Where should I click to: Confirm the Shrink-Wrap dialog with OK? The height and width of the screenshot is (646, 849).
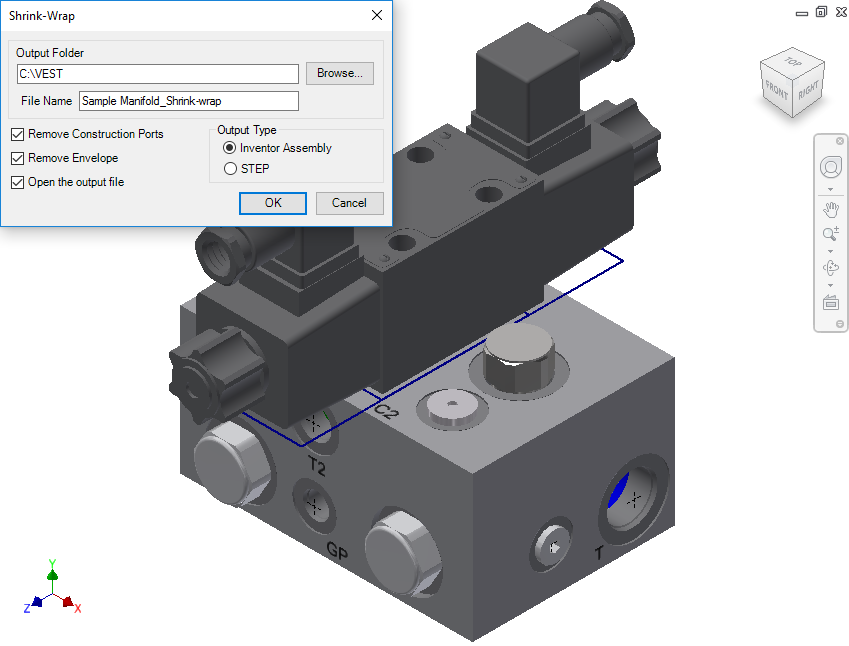273,203
